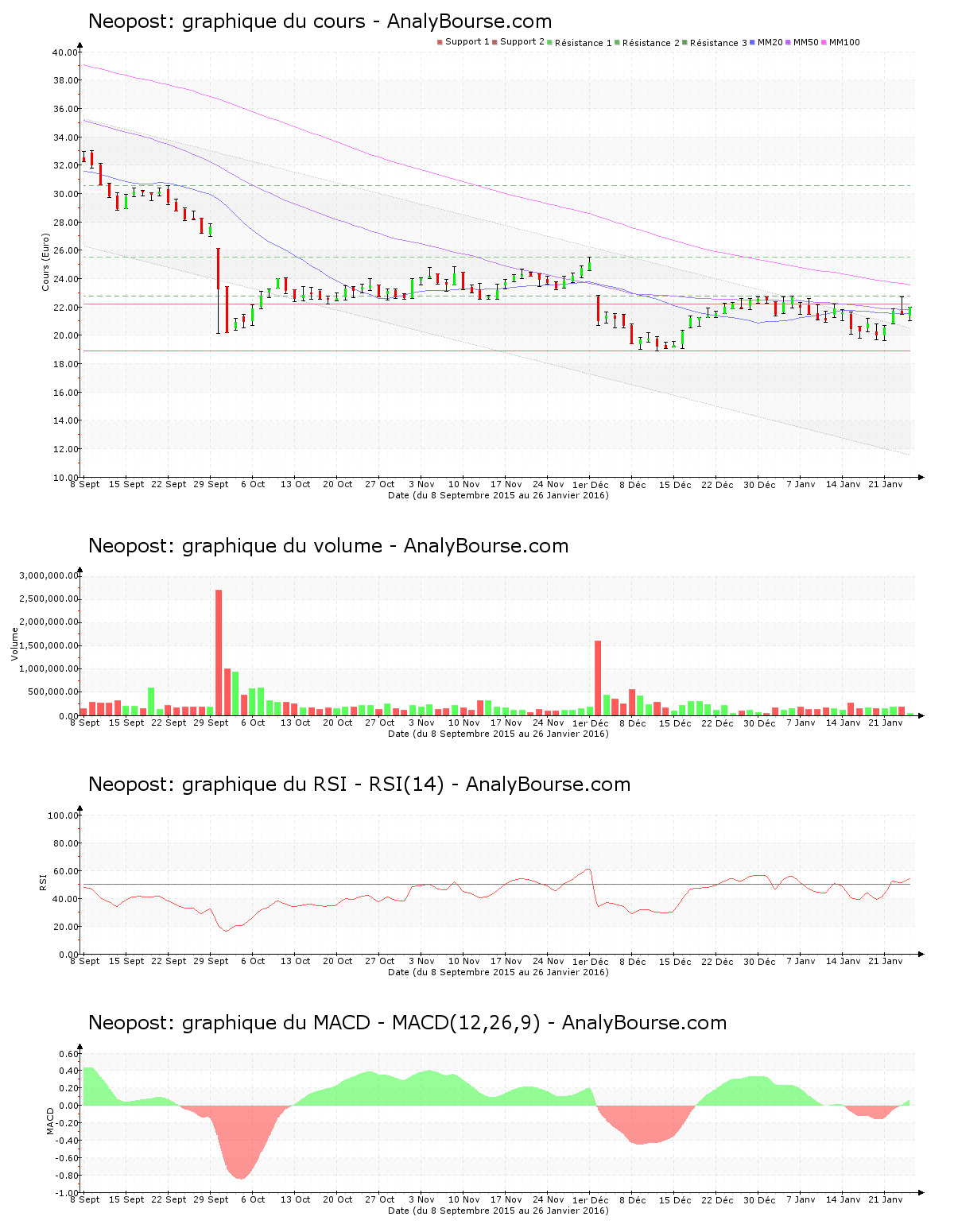Screen dimensions: 954x1232
Task: Click the 10.00 tick on the price axis
Action: pyautogui.click(x=65, y=478)
